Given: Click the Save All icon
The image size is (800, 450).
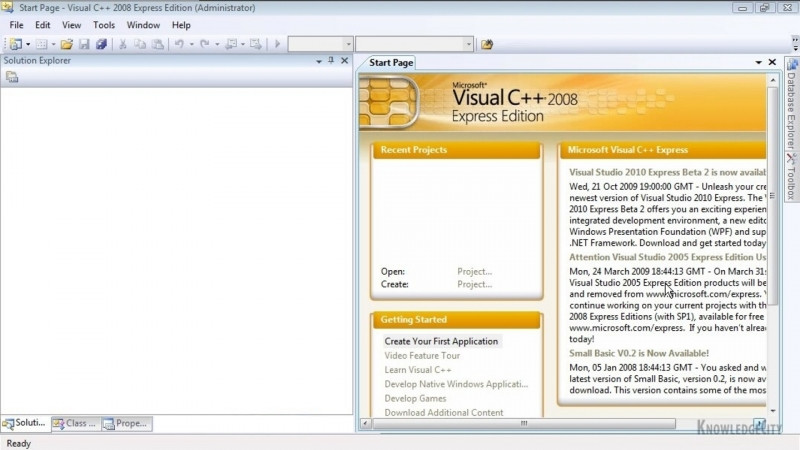Looking at the screenshot, I should [x=101, y=44].
